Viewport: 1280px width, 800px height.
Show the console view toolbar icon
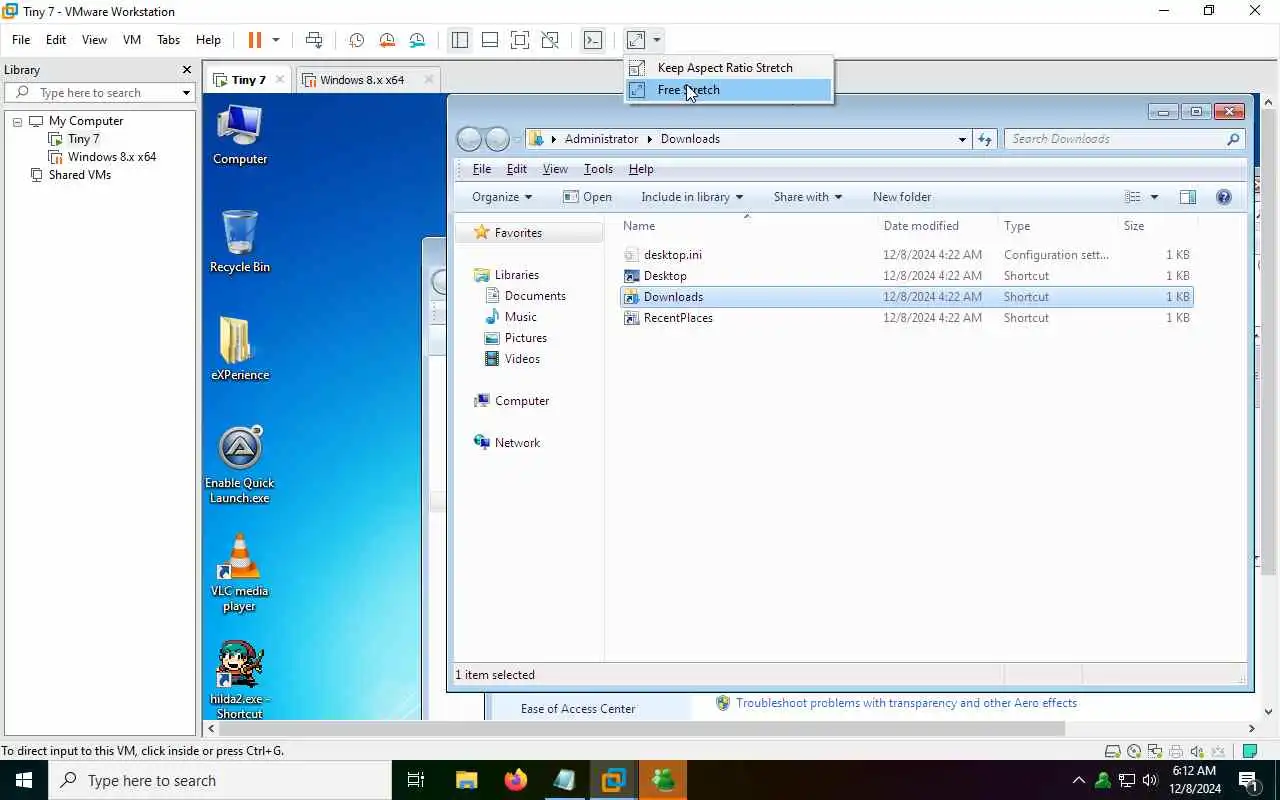593,40
